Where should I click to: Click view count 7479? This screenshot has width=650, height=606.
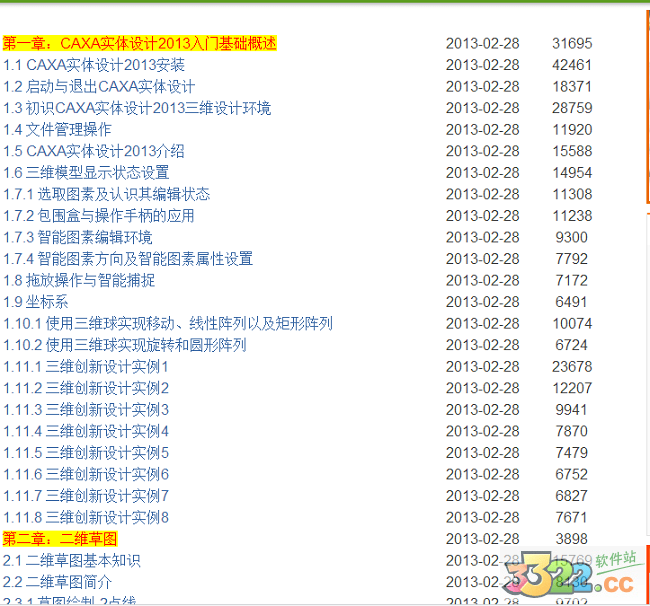click(x=572, y=453)
